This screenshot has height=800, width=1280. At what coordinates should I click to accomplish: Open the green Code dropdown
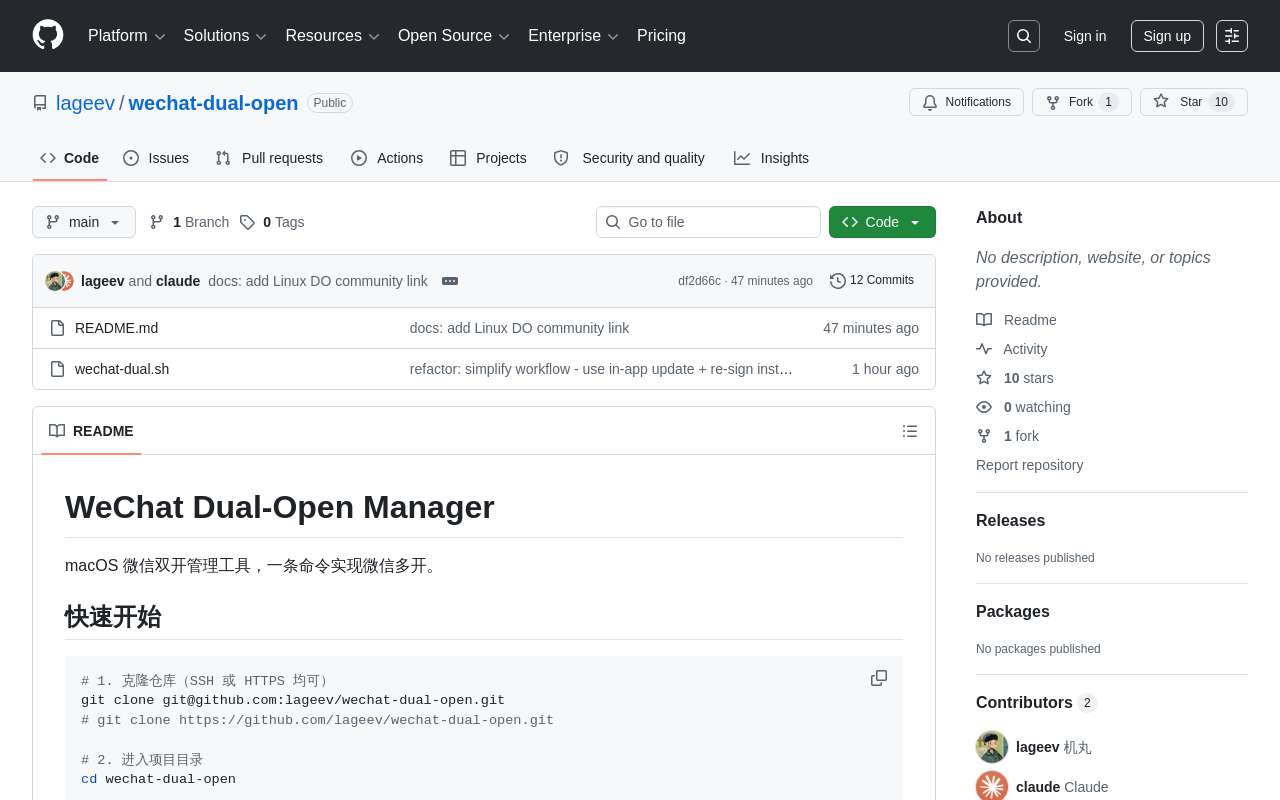(882, 222)
